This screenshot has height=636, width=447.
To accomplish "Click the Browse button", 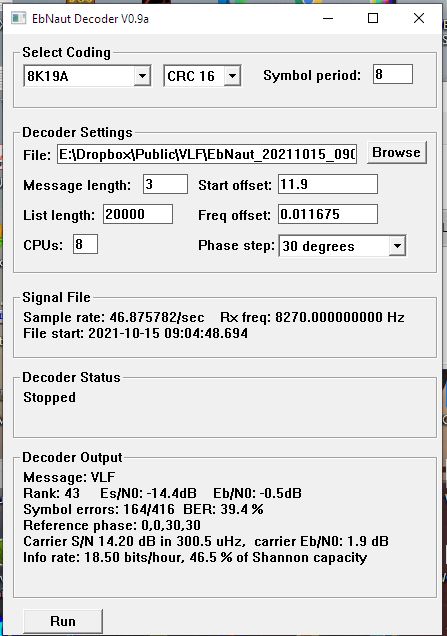I will point(396,153).
